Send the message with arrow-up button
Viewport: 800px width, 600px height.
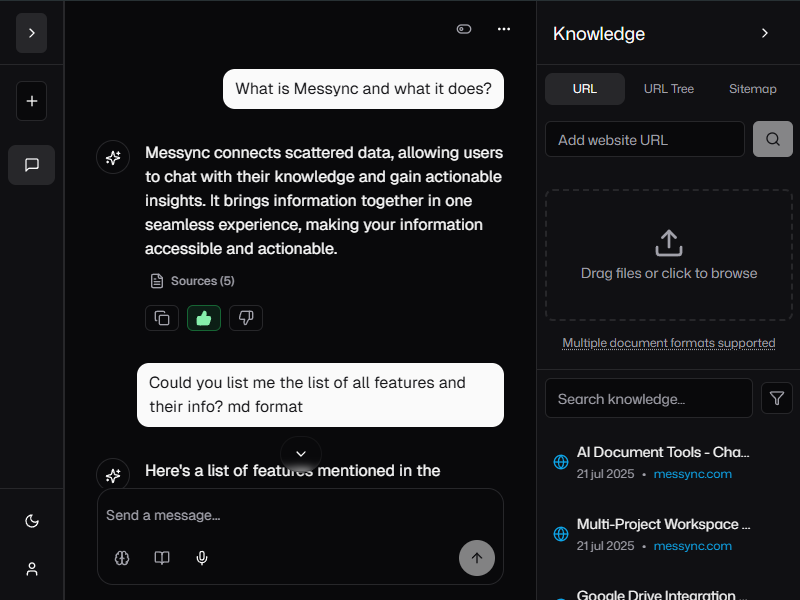477,558
